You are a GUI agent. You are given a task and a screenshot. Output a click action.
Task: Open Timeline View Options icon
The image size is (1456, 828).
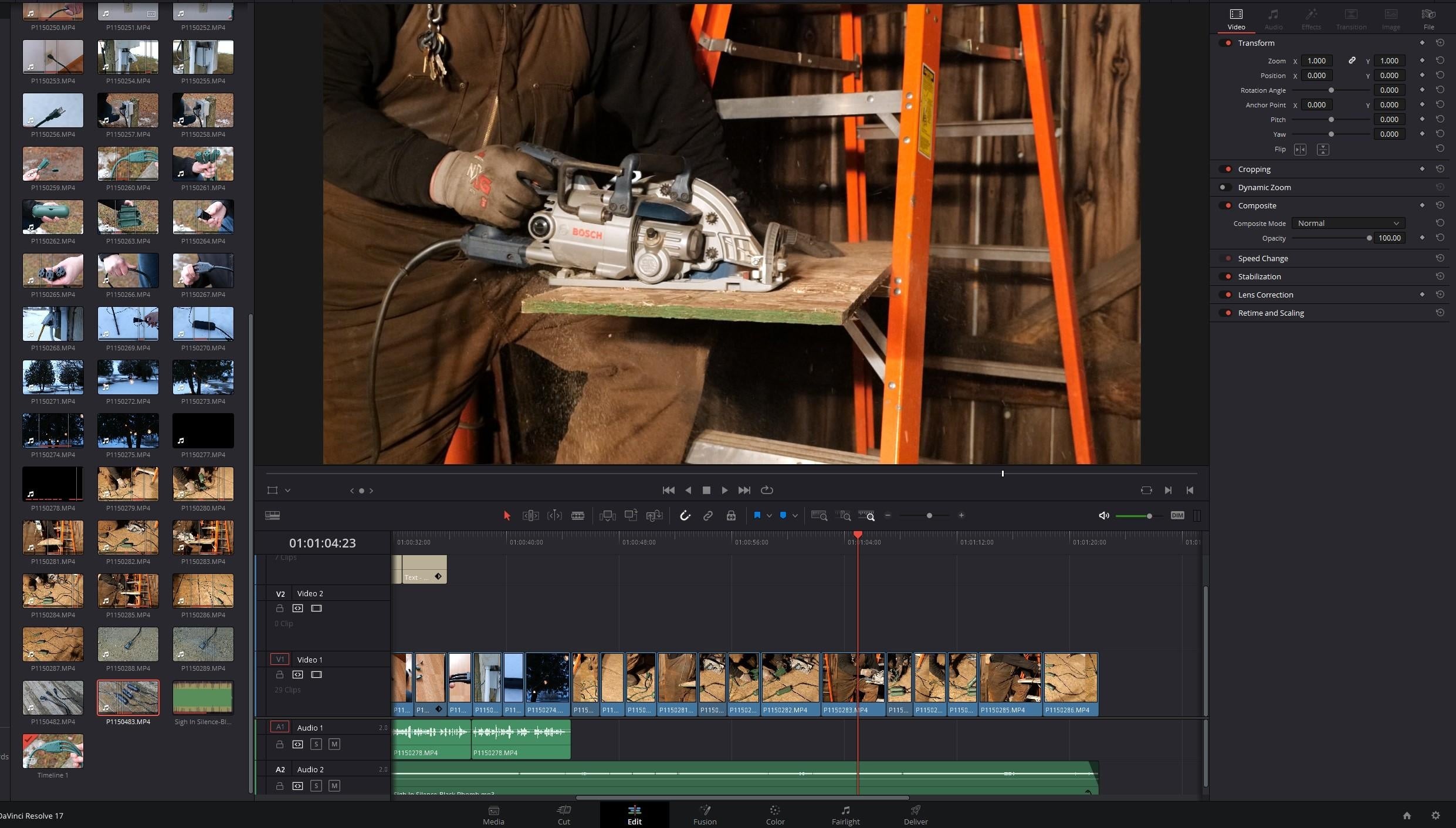pyautogui.click(x=272, y=515)
